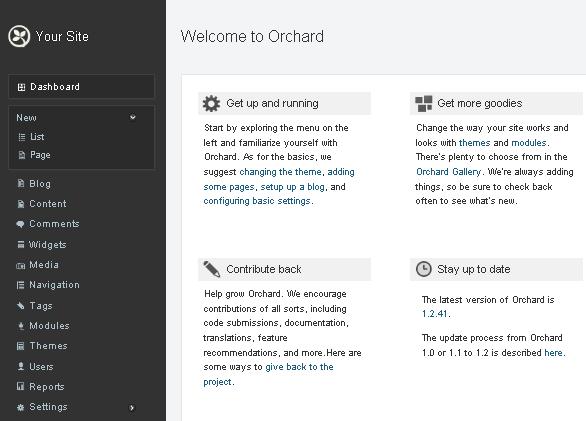The width and height of the screenshot is (586, 421).
Task: Click the Welcome to Orchard heading
Action: pyautogui.click(x=252, y=36)
